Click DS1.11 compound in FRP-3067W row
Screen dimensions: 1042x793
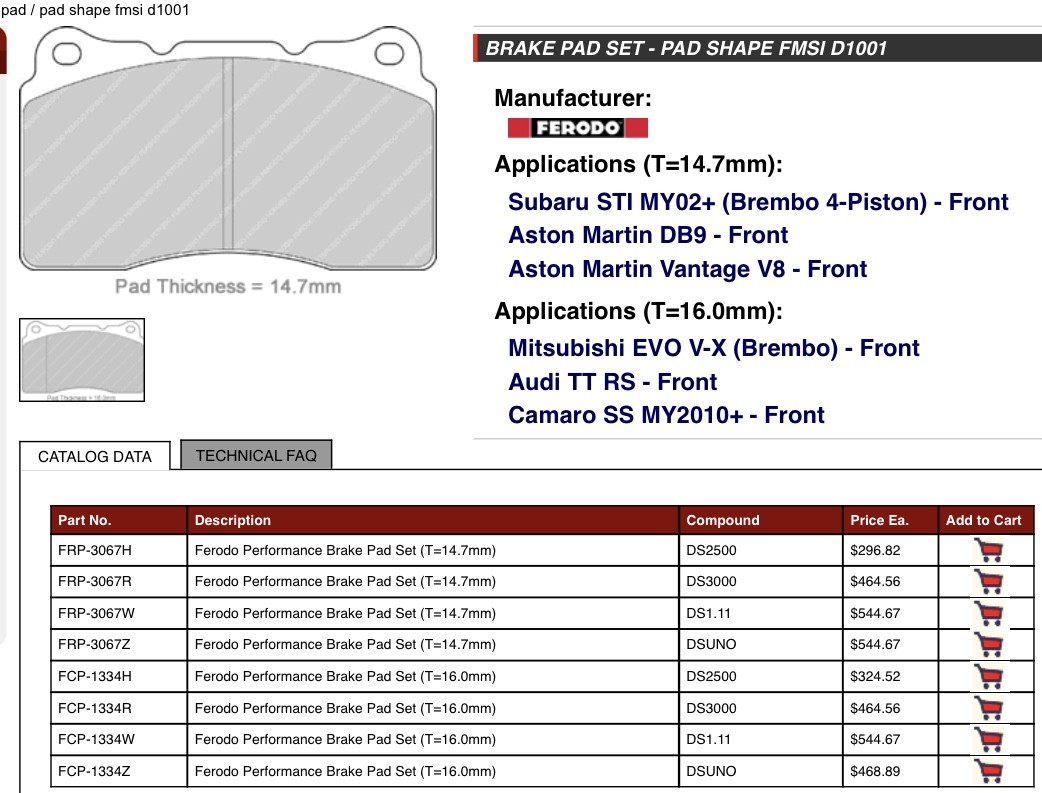click(760, 613)
